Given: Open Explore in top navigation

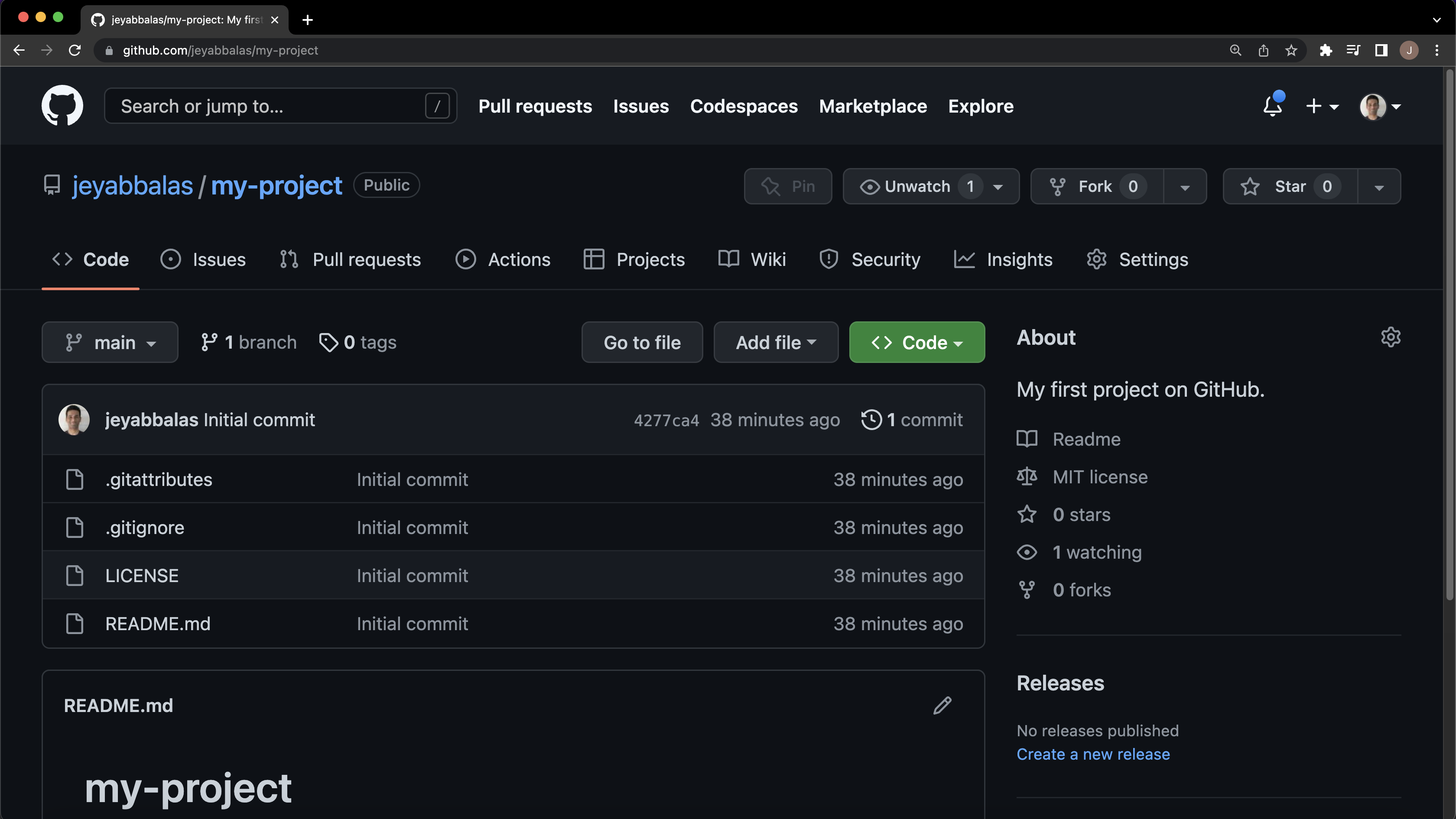Looking at the screenshot, I should [x=981, y=106].
